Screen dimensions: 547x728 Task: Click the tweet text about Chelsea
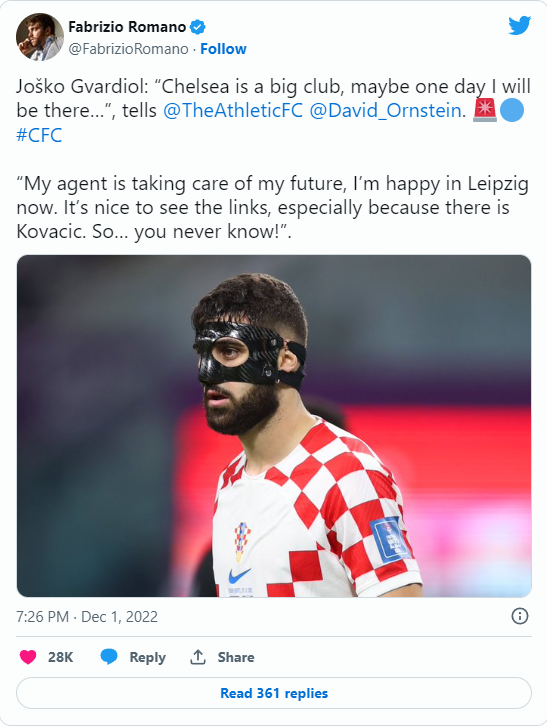(x=274, y=159)
